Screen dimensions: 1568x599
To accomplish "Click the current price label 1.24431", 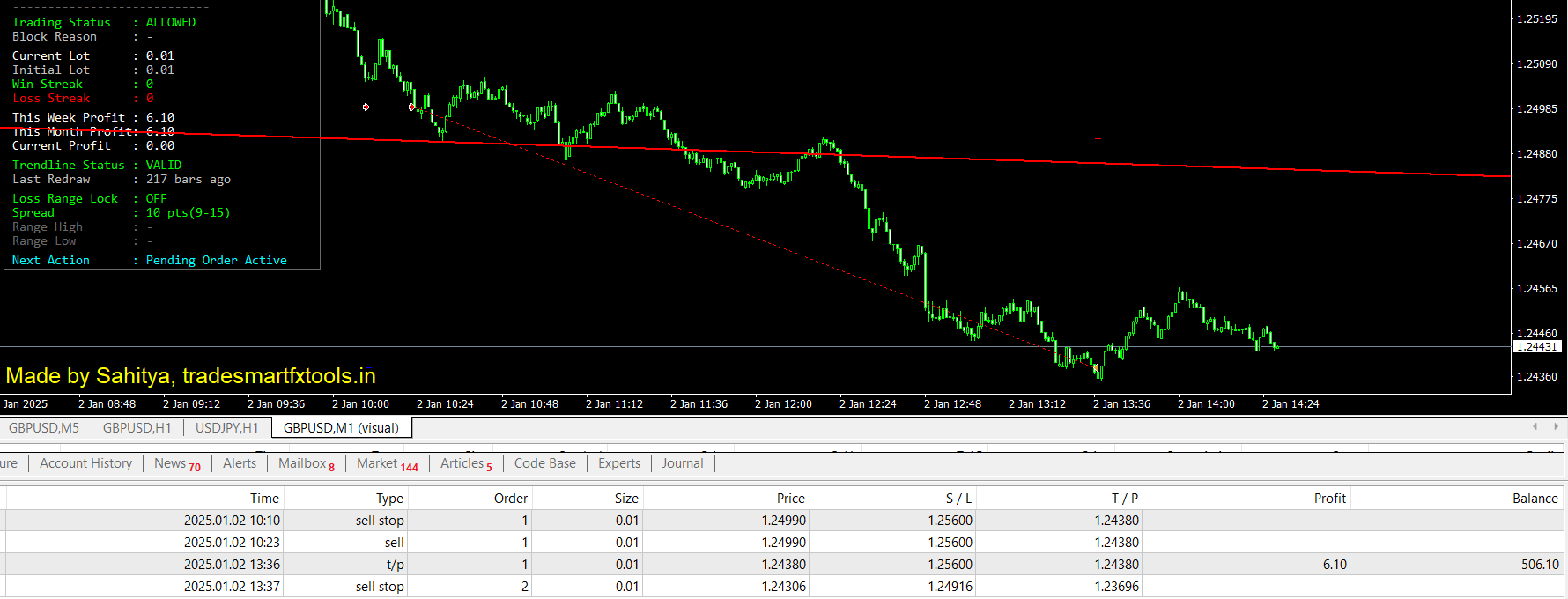I will pos(1537,347).
